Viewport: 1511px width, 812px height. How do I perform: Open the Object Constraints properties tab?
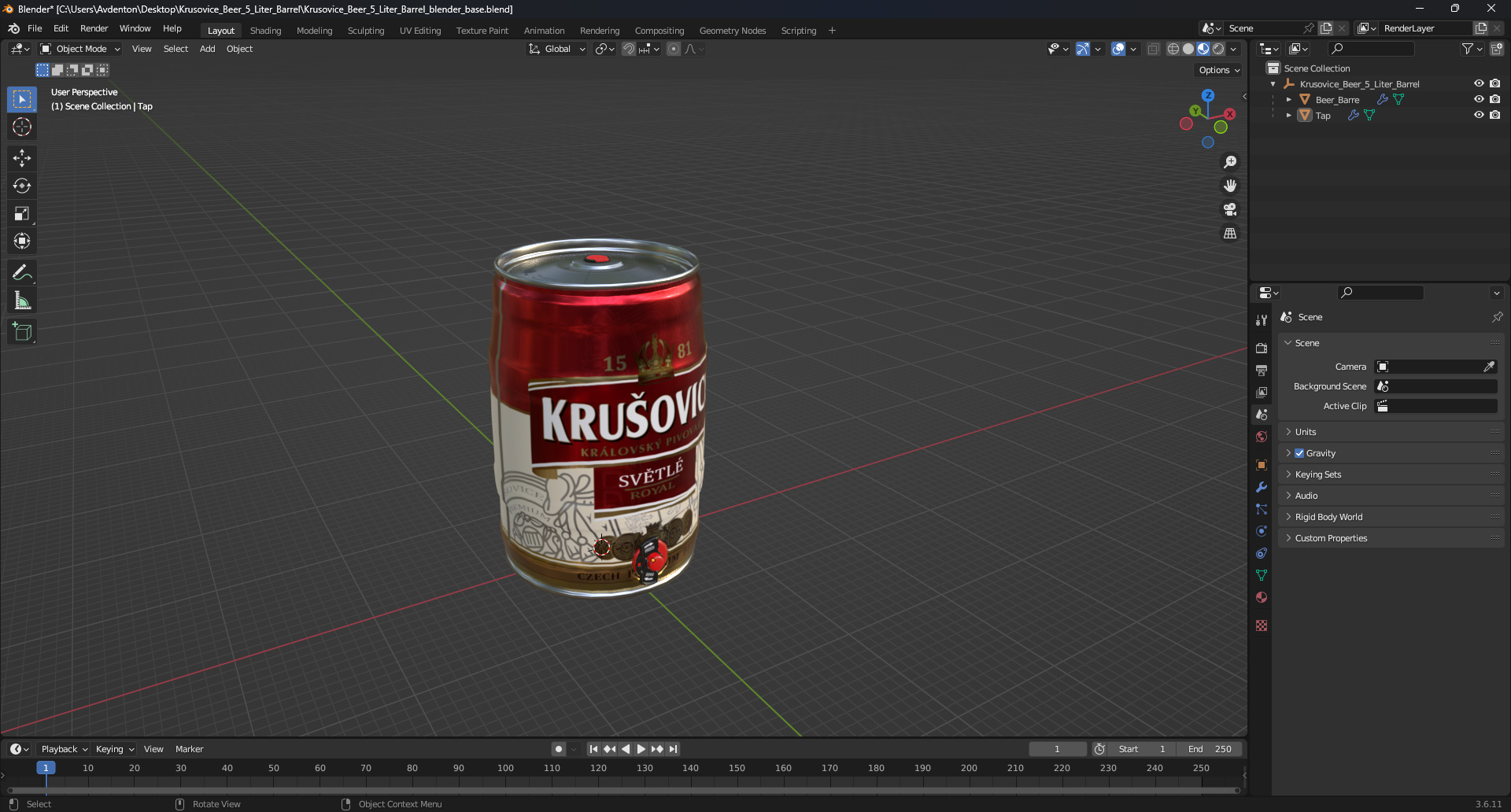(1262, 553)
